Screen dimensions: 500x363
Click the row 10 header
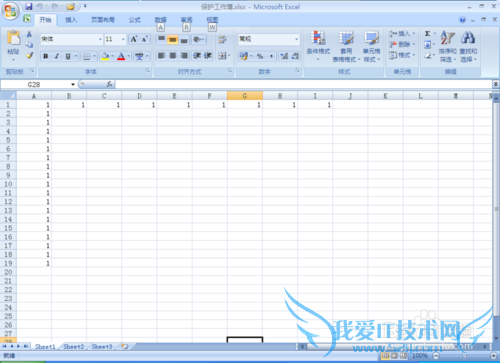click(8, 184)
